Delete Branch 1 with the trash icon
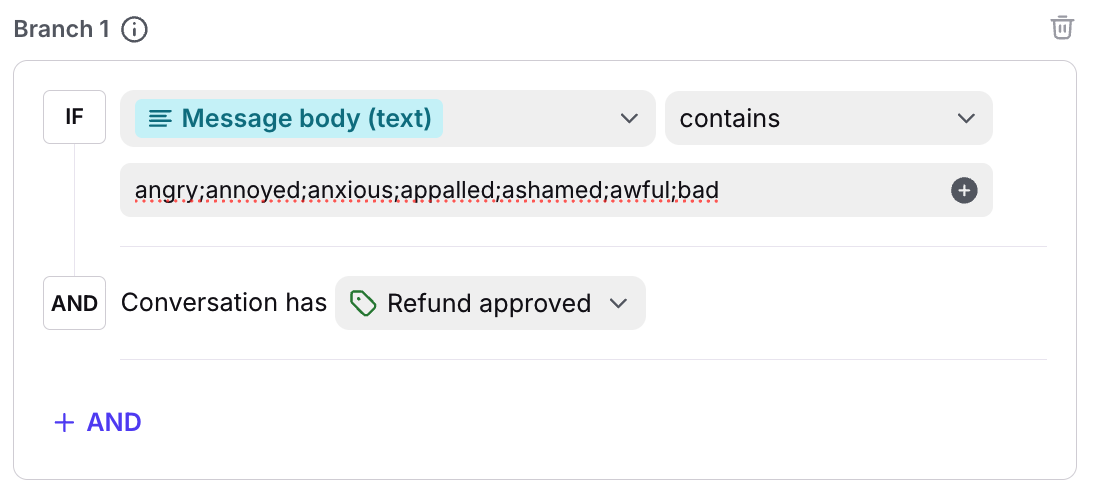Image resolution: width=1096 pixels, height=502 pixels. [x=1062, y=28]
